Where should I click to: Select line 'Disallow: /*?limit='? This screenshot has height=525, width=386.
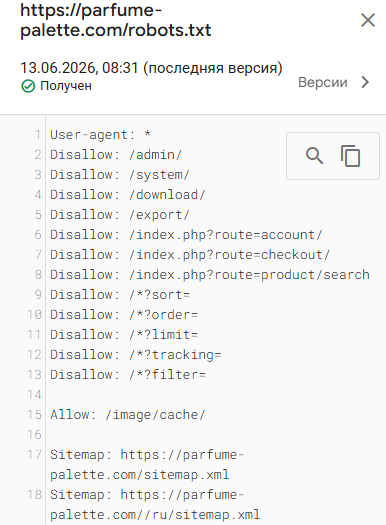tap(124, 334)
